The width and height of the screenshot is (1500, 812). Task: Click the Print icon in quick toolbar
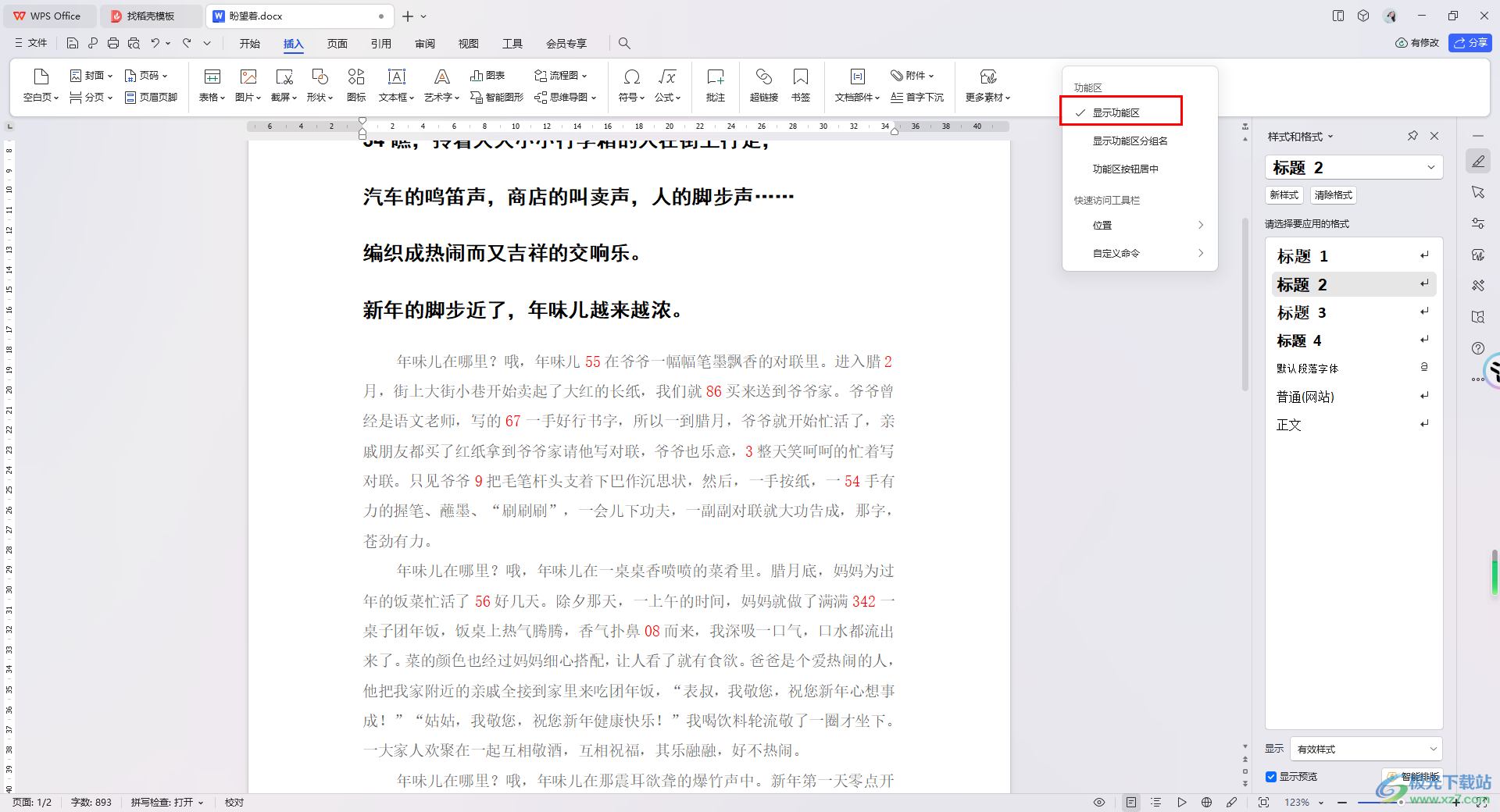(113, 43)
